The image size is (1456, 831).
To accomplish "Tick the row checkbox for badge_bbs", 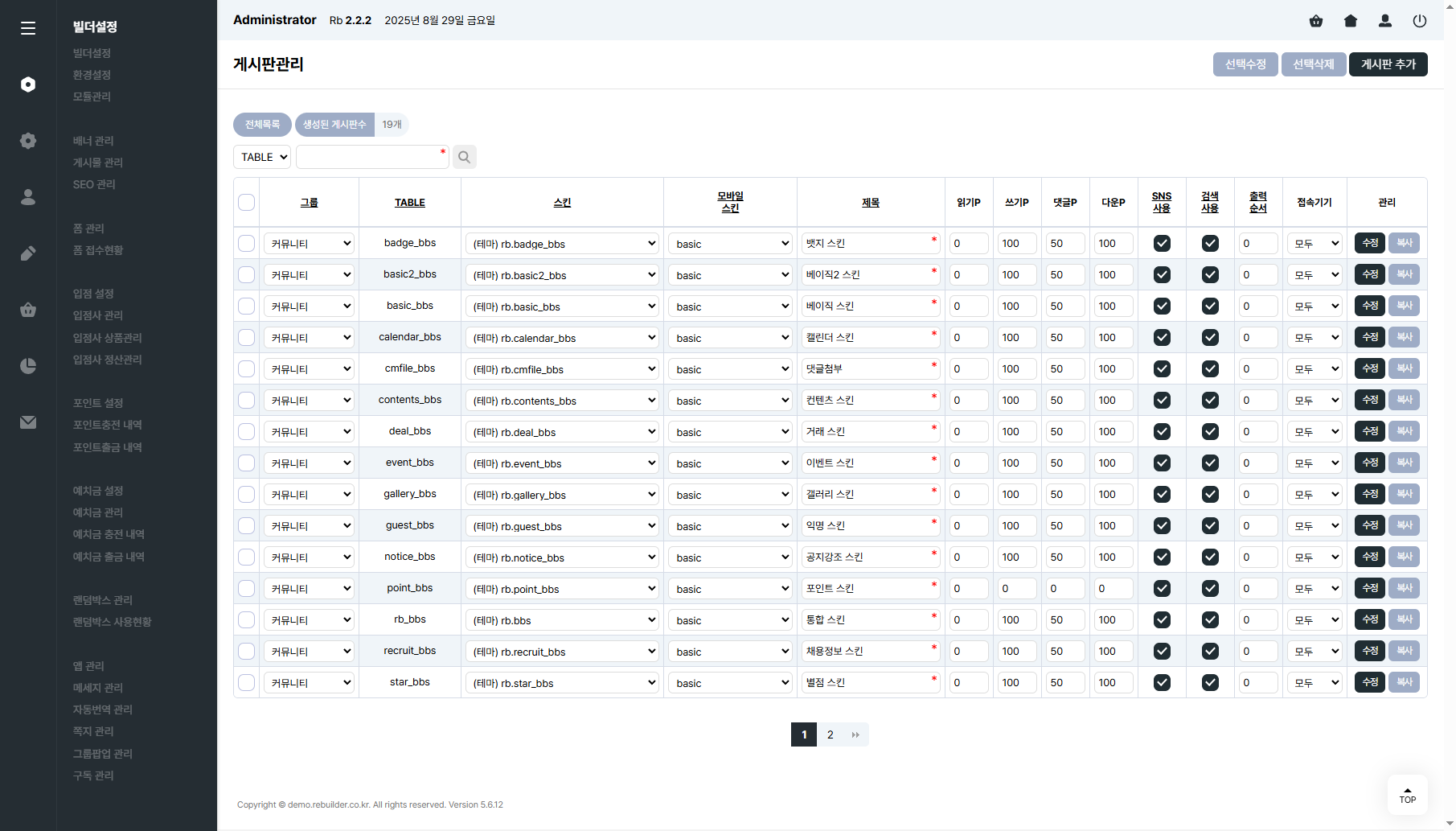I will 247,244.
